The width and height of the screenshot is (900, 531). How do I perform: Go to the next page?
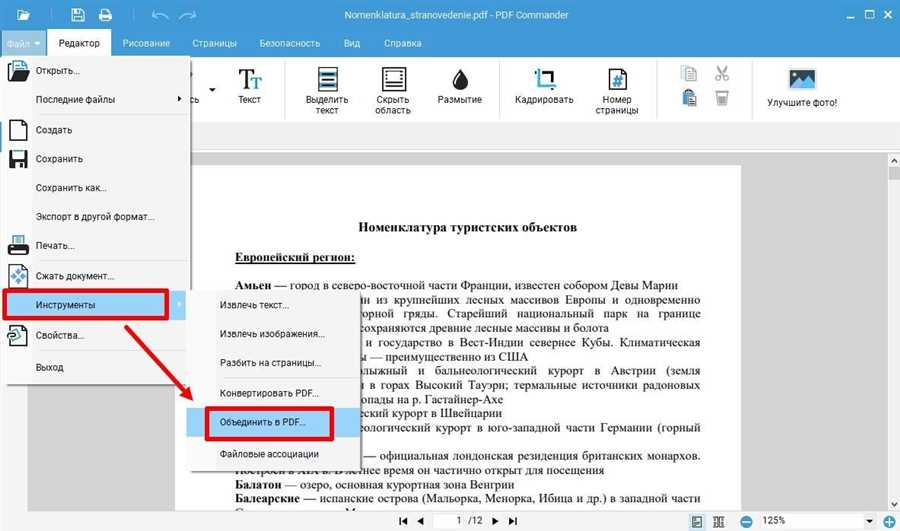pos(495,521)
